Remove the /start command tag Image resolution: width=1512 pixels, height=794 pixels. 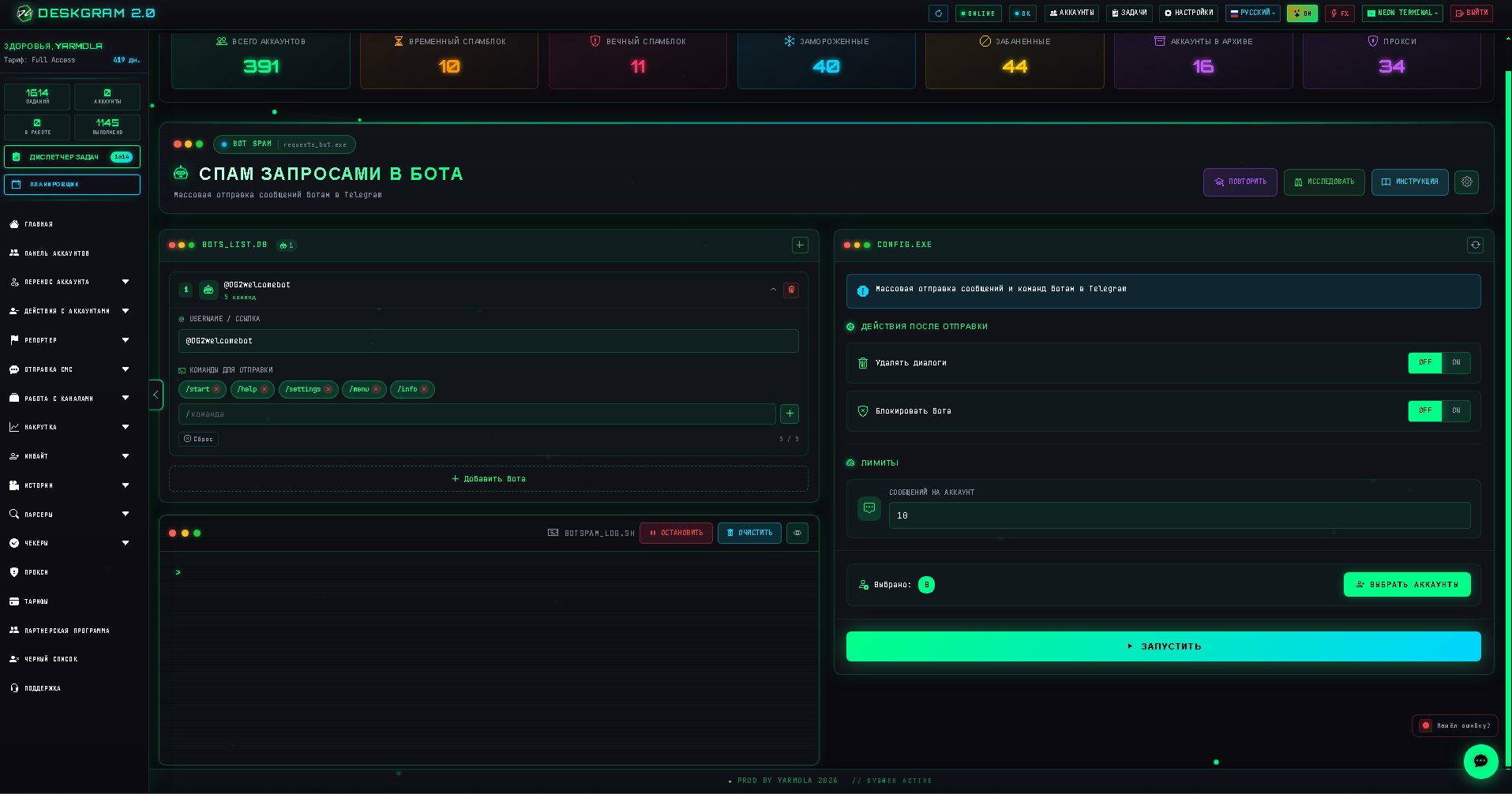coord(216,389)
